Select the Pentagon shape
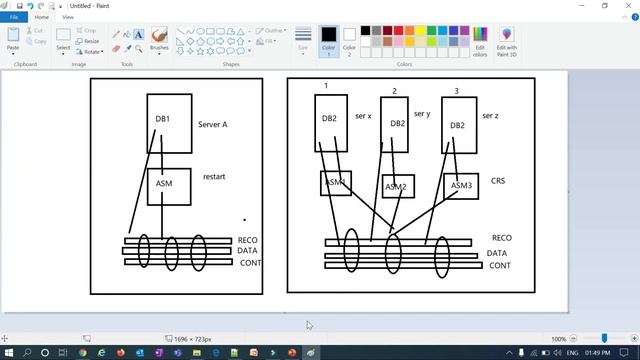The image size is (640, 360). (x=200, y=41)
